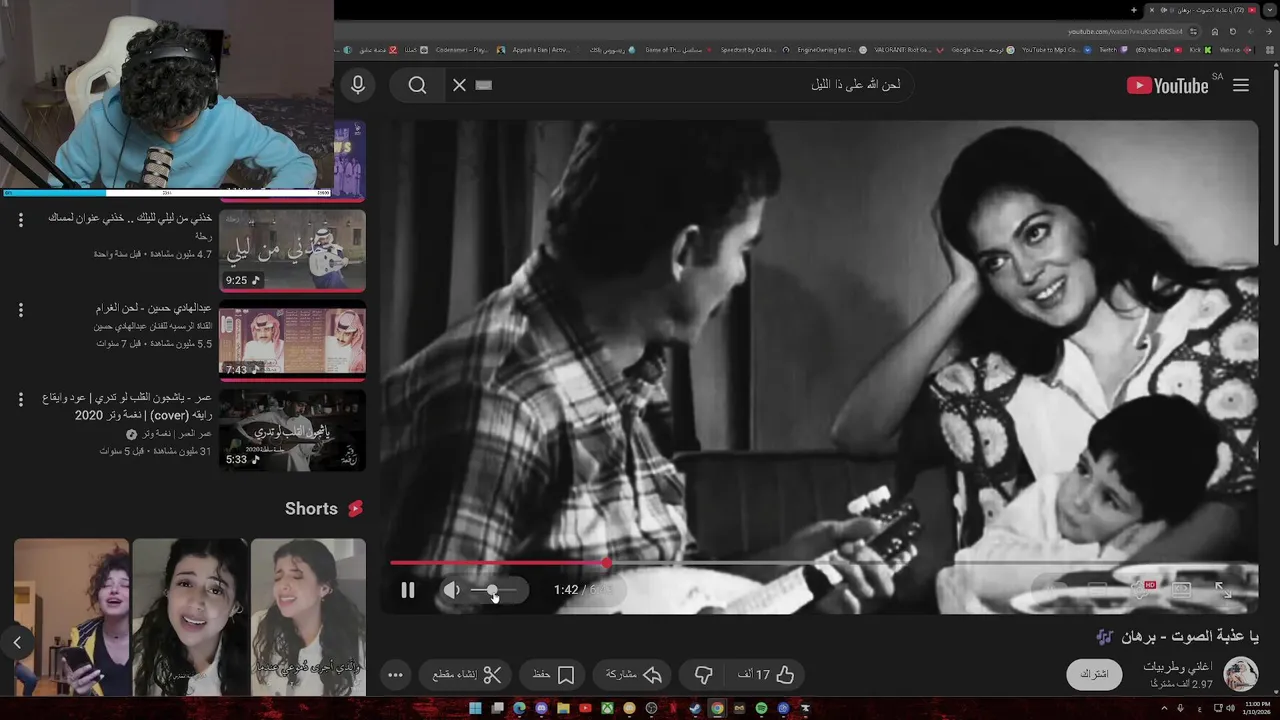The width and height of the screenshot is (1280, 720).
Task: Open options menu for ياشجون القلب video
Action: click(21, 399)
